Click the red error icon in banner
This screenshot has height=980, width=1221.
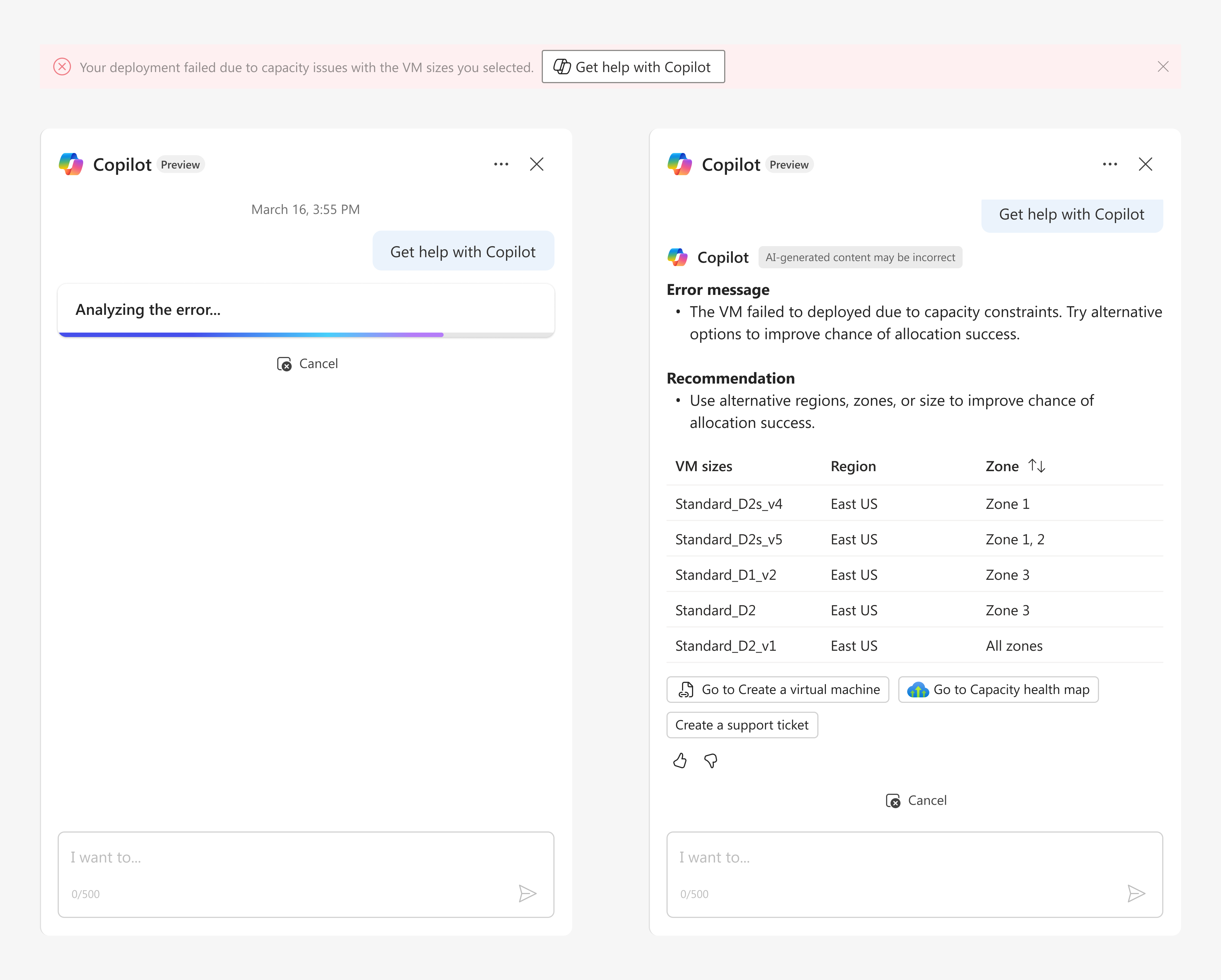point(62,67)
